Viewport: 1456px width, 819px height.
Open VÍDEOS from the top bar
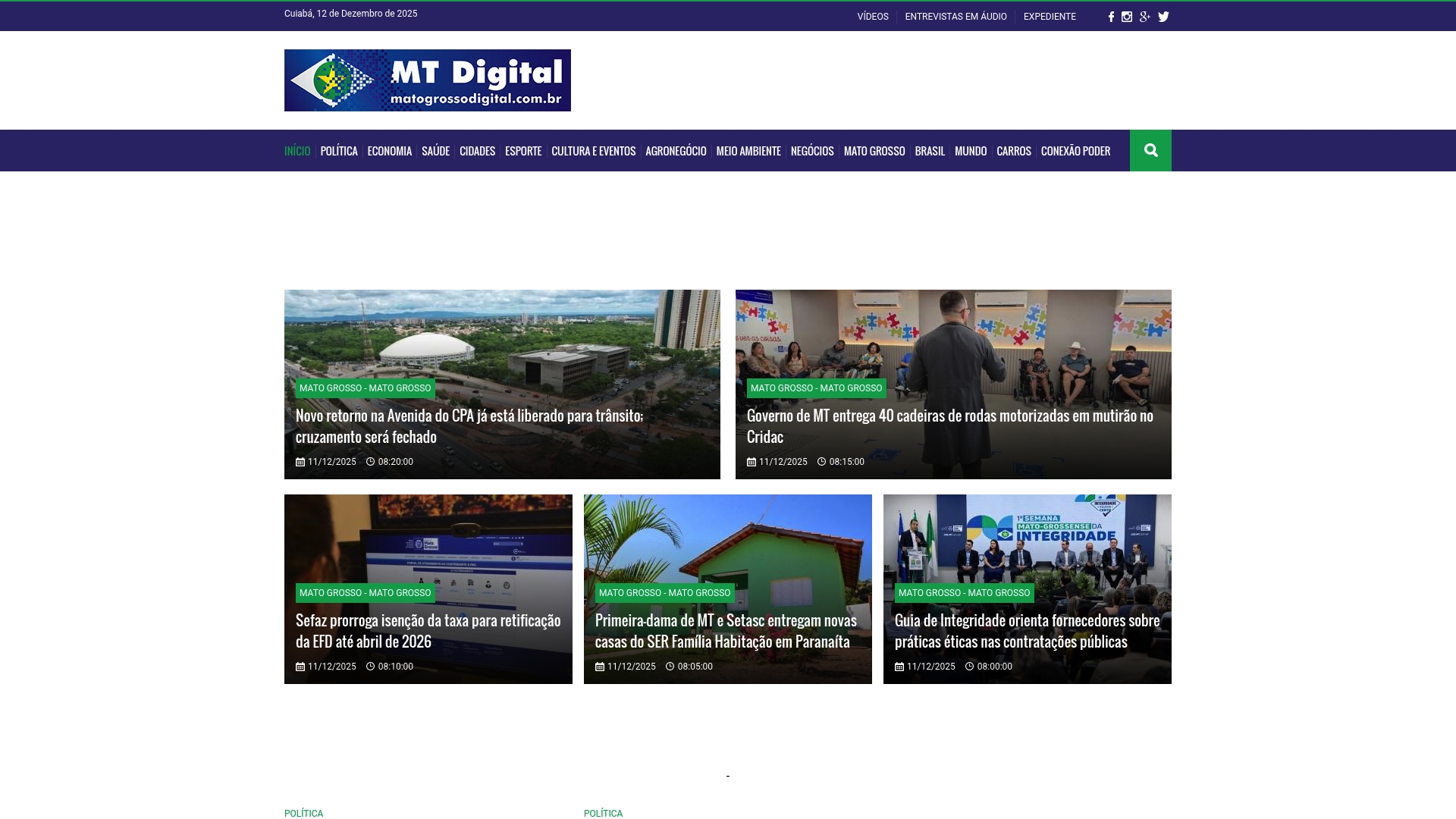pos(872,16)
